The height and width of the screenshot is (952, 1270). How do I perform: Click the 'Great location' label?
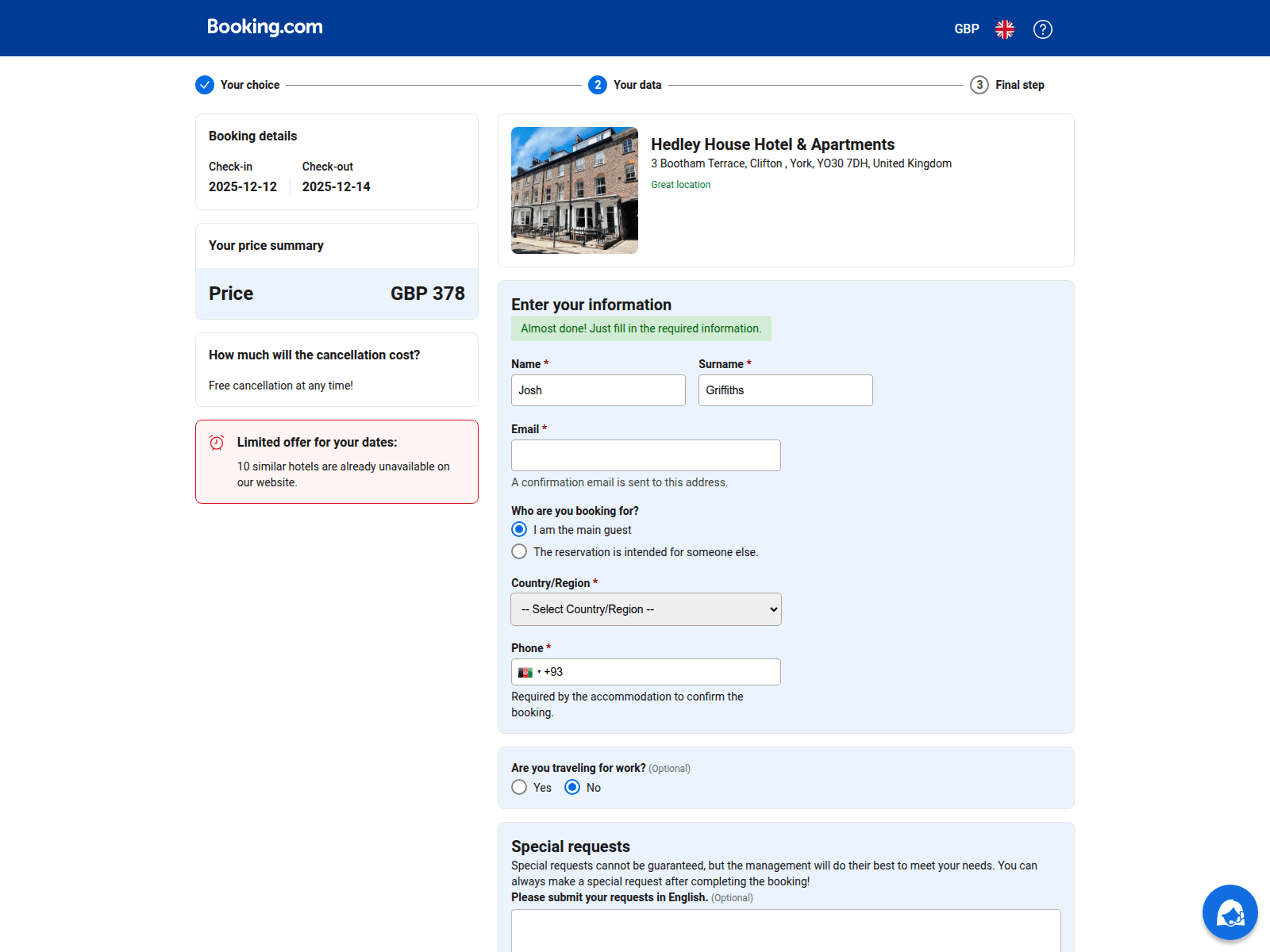point(680,185)
